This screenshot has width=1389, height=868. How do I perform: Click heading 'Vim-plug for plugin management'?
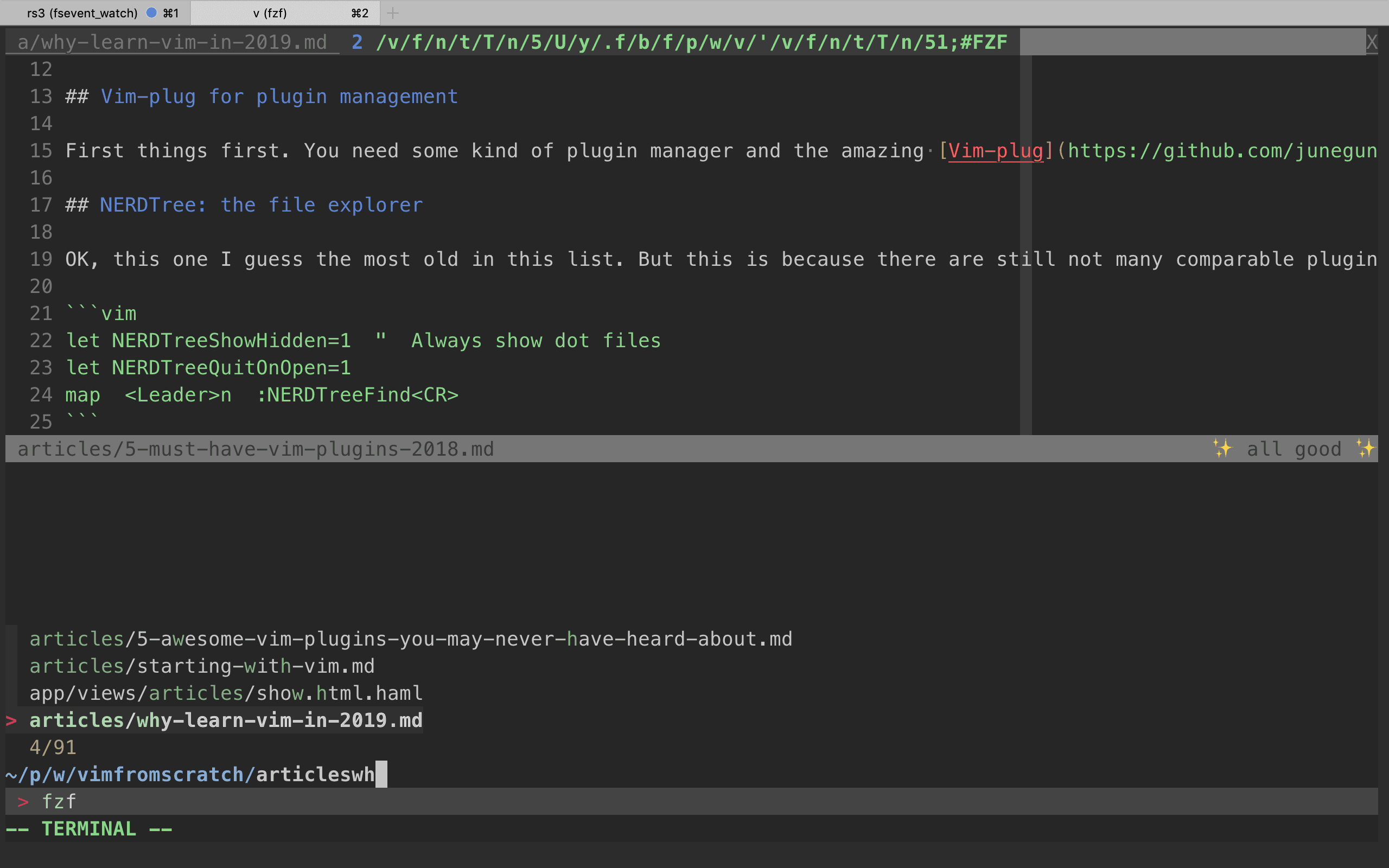(x=279, y=97)
